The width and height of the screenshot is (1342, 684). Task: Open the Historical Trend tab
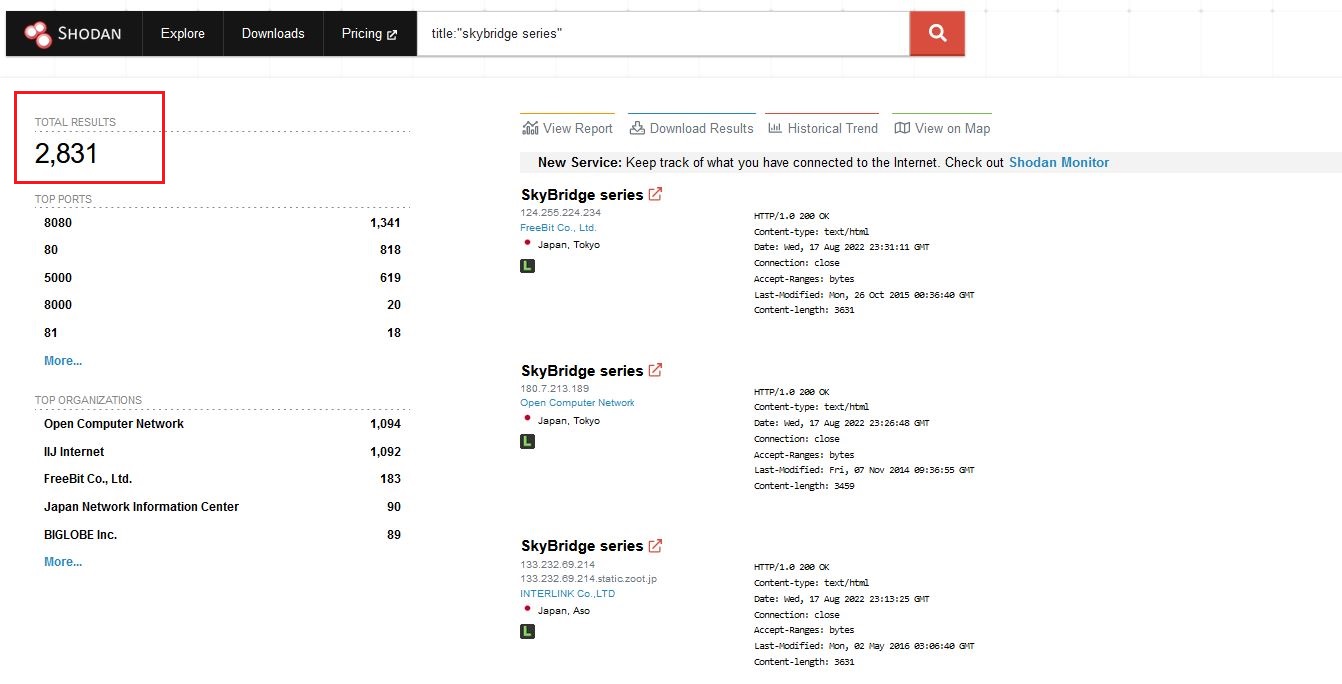823,128
